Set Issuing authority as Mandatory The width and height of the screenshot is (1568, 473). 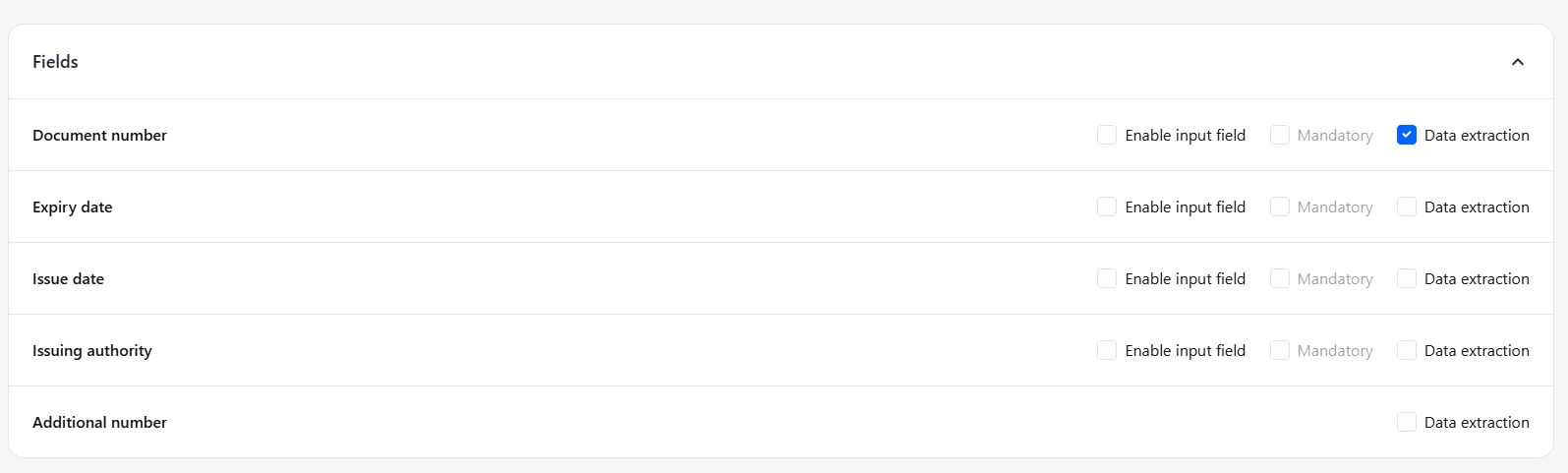pos(1280,350)
